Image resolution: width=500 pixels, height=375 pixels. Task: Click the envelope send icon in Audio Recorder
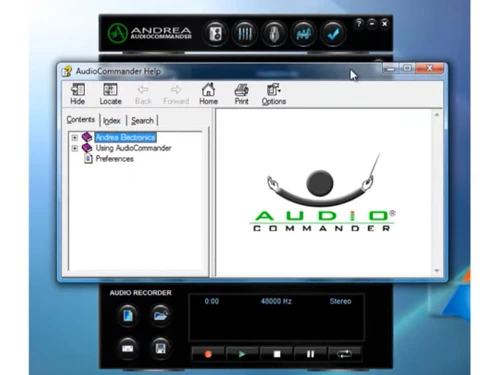pos(128,349)
